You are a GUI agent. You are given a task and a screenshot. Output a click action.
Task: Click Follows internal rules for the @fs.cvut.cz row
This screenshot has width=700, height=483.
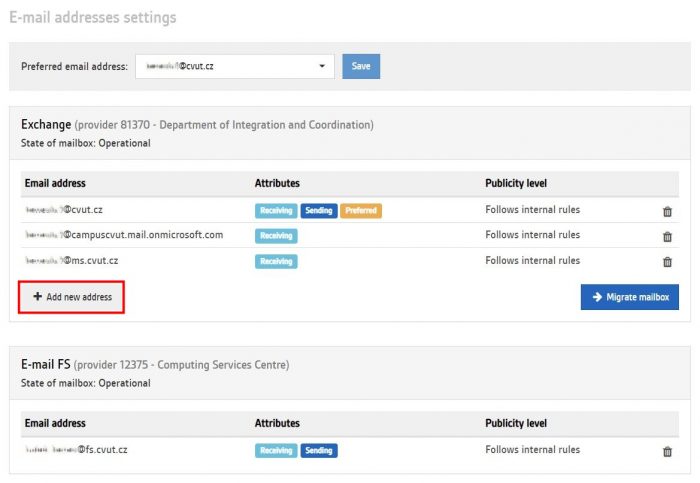(533, 450)
